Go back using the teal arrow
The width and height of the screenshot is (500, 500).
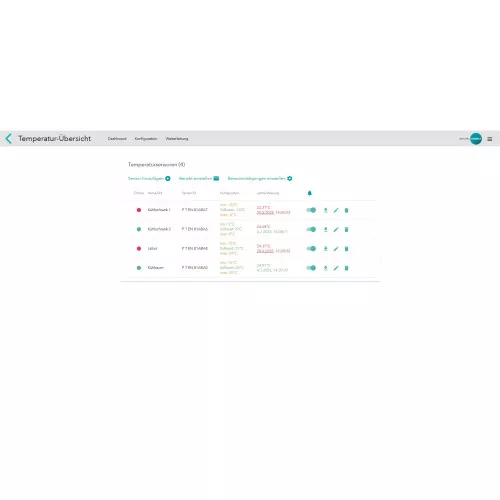(9, 138)
